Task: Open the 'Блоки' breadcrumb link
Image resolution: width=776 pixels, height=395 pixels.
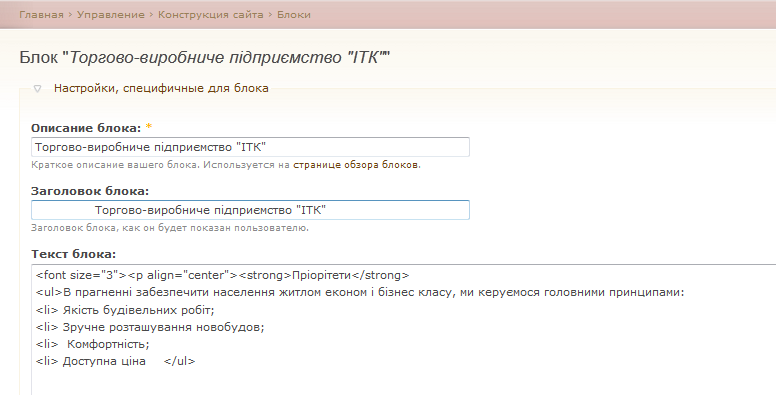Action: [x=294, y=15]
